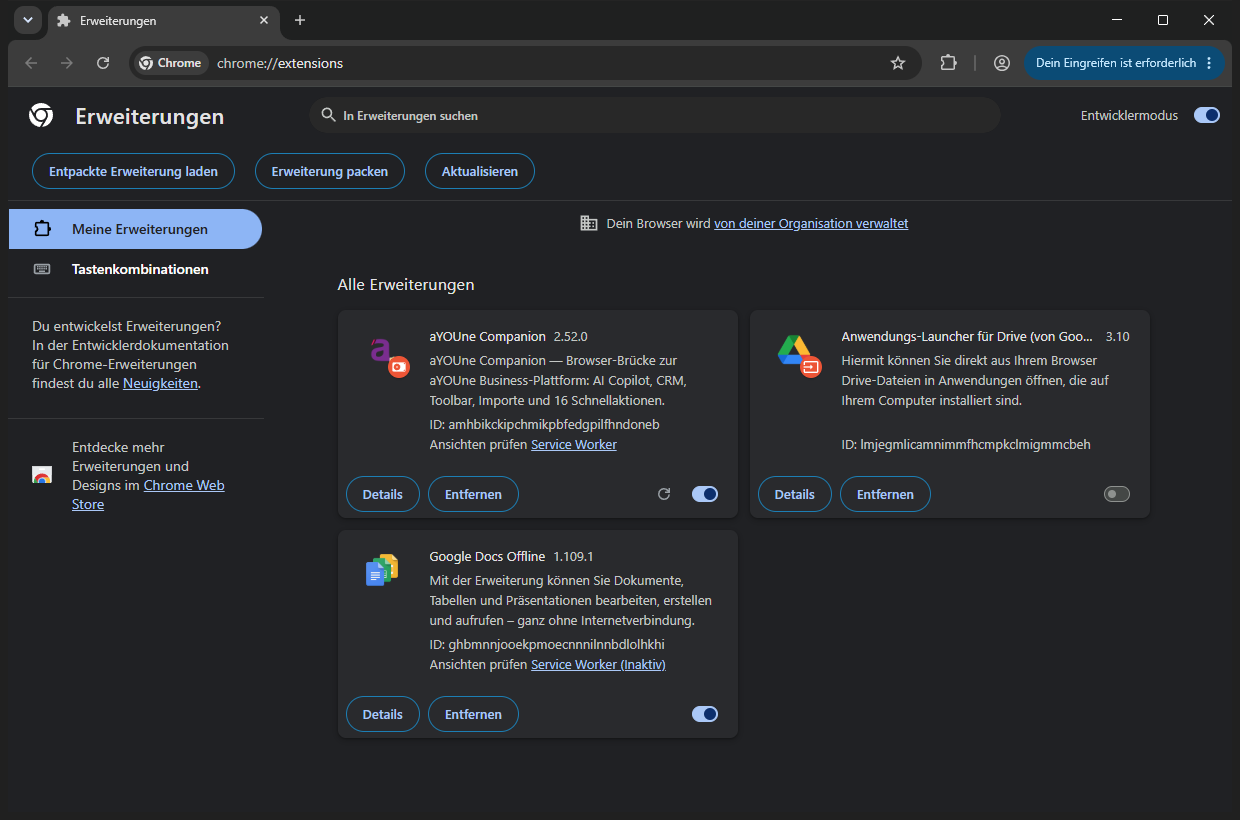Open Details for Anwendungs-Launcher für Drive

click(795, 494)
